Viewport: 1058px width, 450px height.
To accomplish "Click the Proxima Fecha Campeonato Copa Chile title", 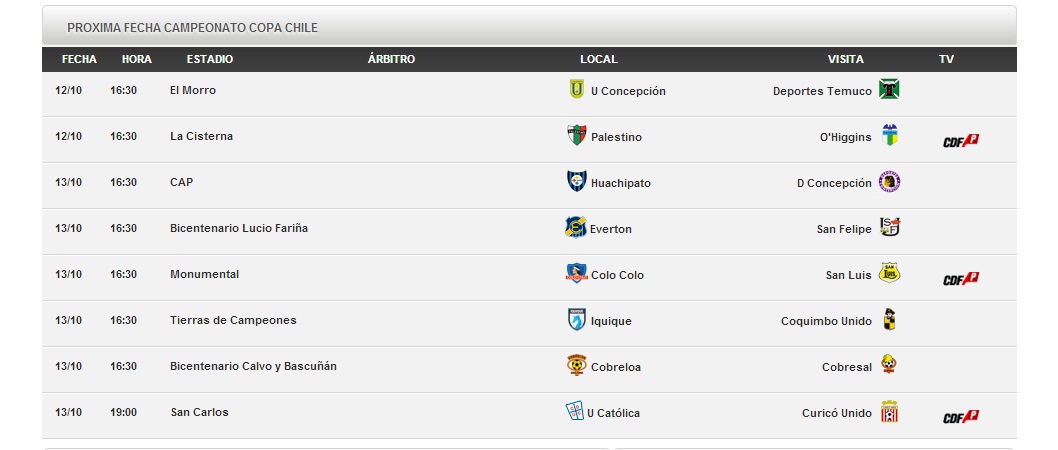I will 192,28.
